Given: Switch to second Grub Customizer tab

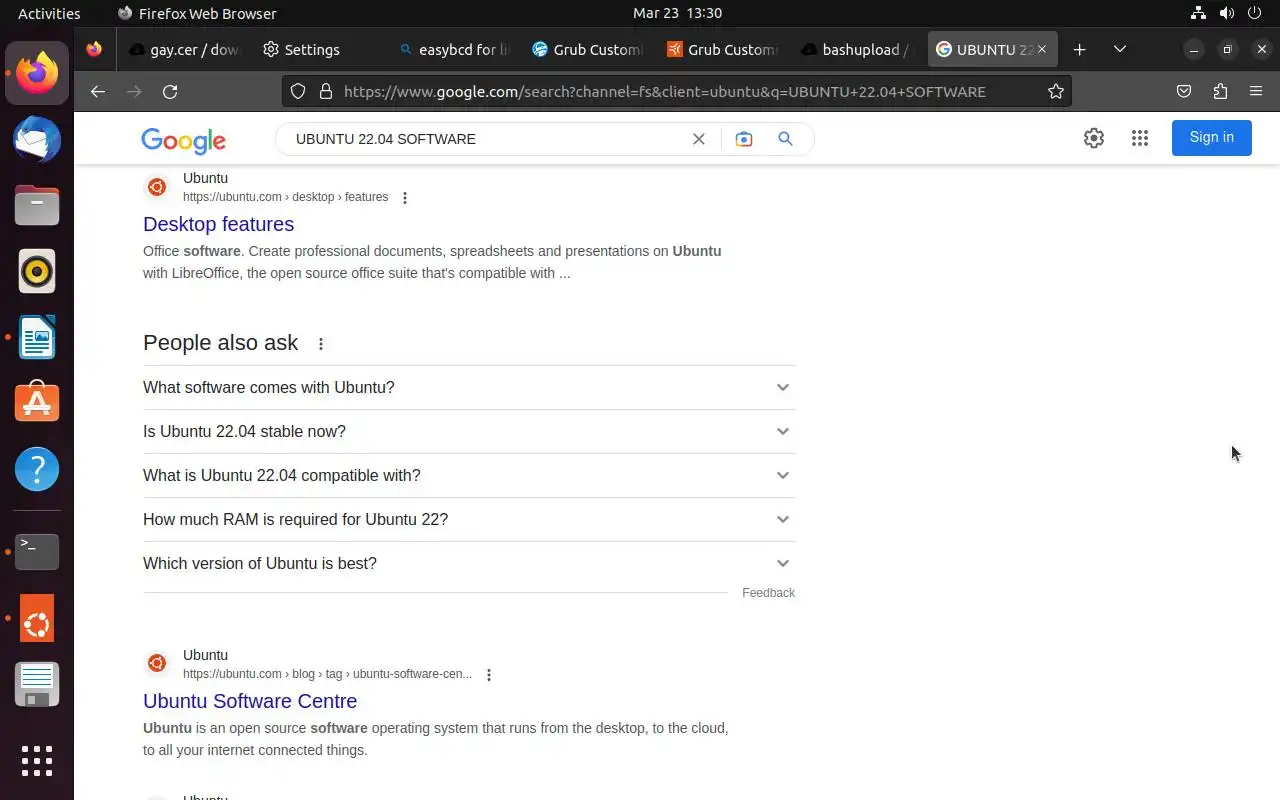Looking at the screenshot, I should click(x=721, y=49).
